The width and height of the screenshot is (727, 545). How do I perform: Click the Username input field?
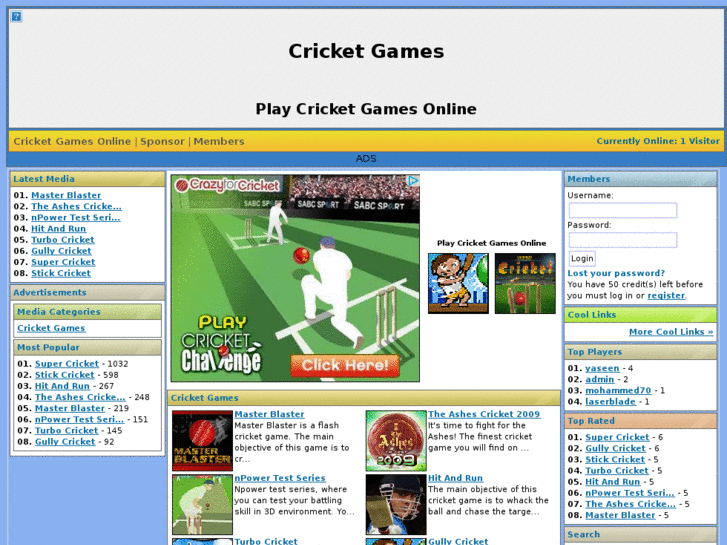(x=623, y=210)
